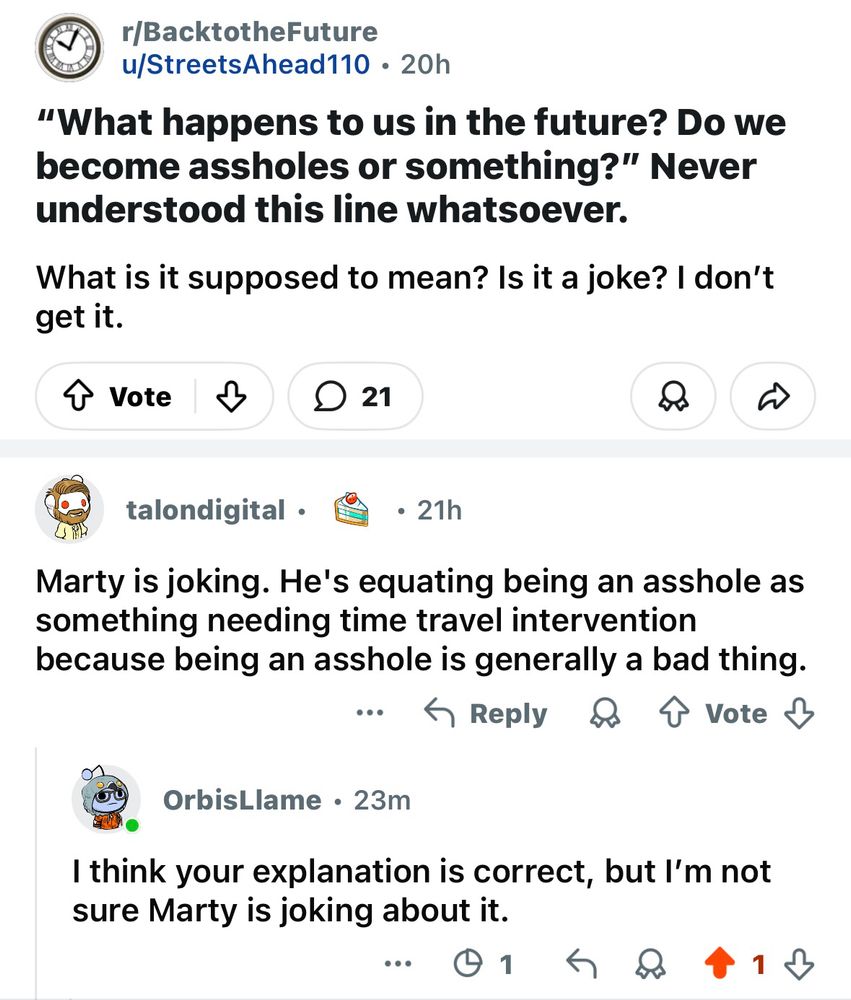Upvote the main post
This screenshot has width=851, height=1000.
tap(78, 397)
